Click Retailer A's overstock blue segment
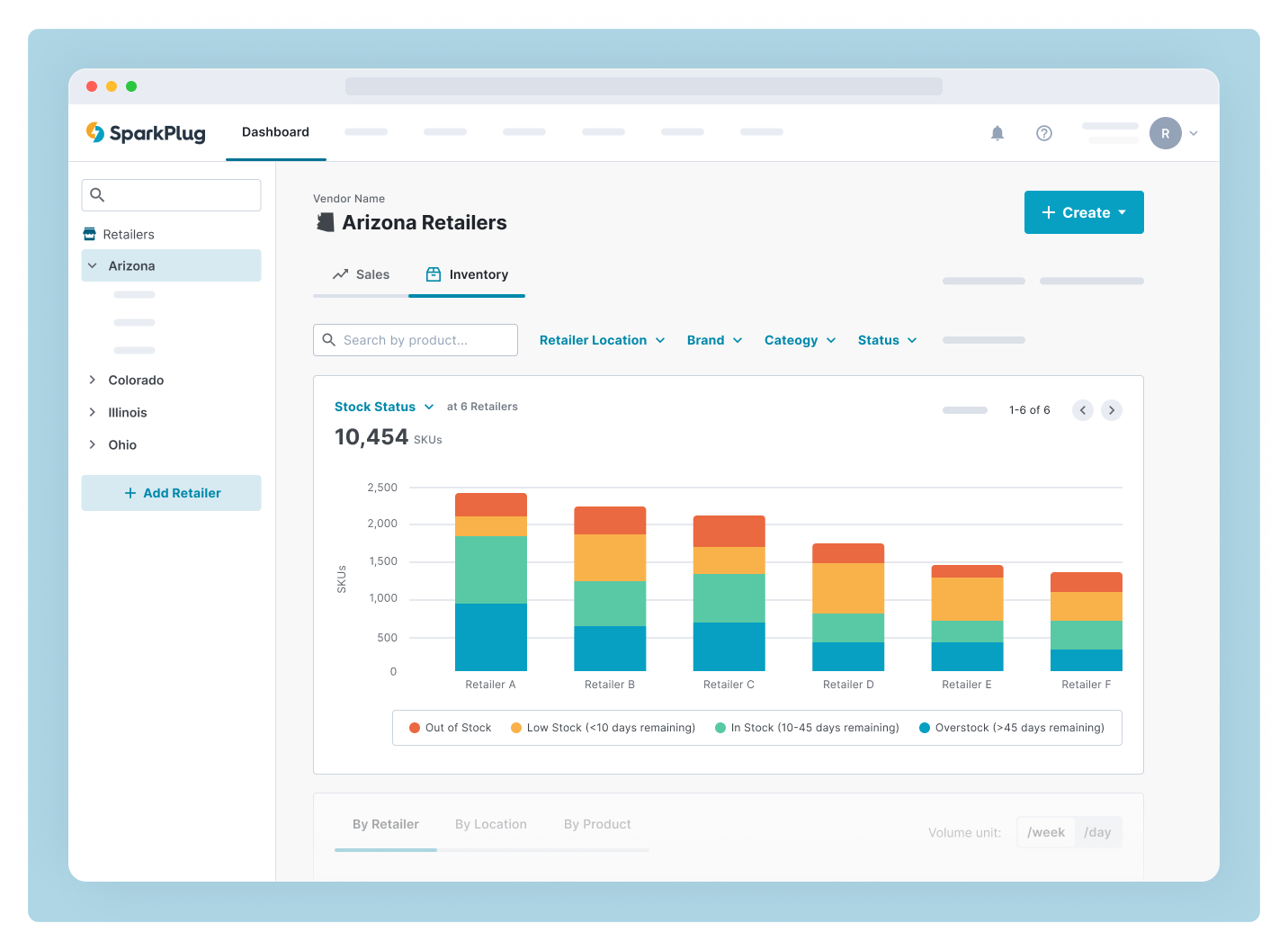Screen dimensions: 1288x950 491,637
